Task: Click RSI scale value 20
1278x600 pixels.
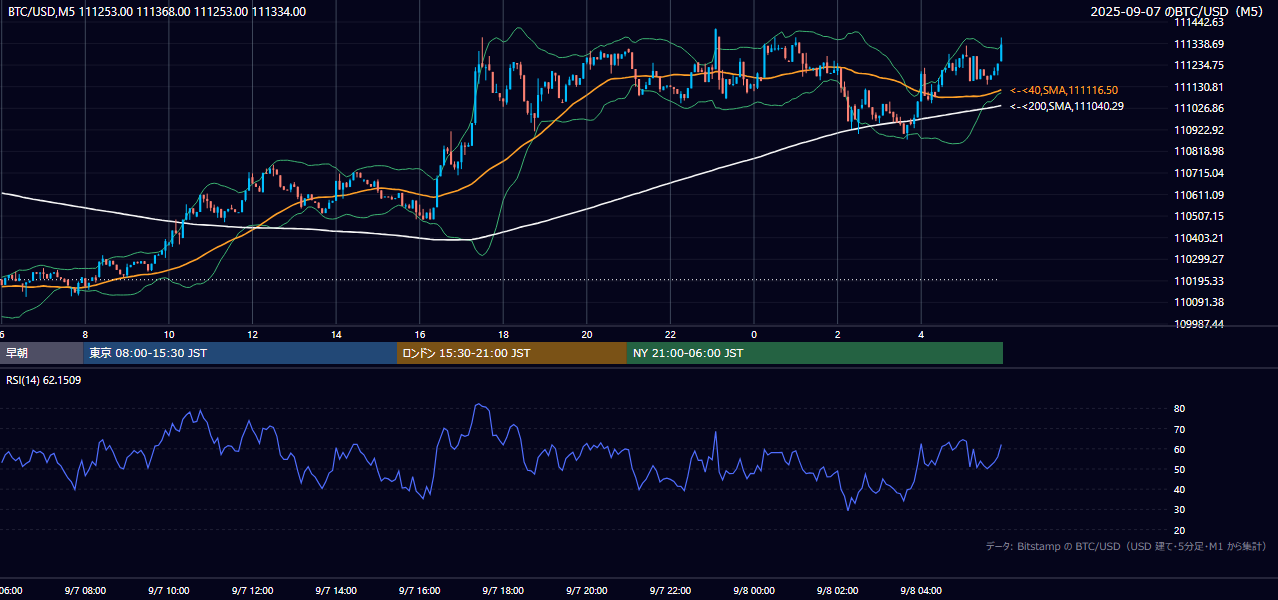Action: (x=1179, y=530)
